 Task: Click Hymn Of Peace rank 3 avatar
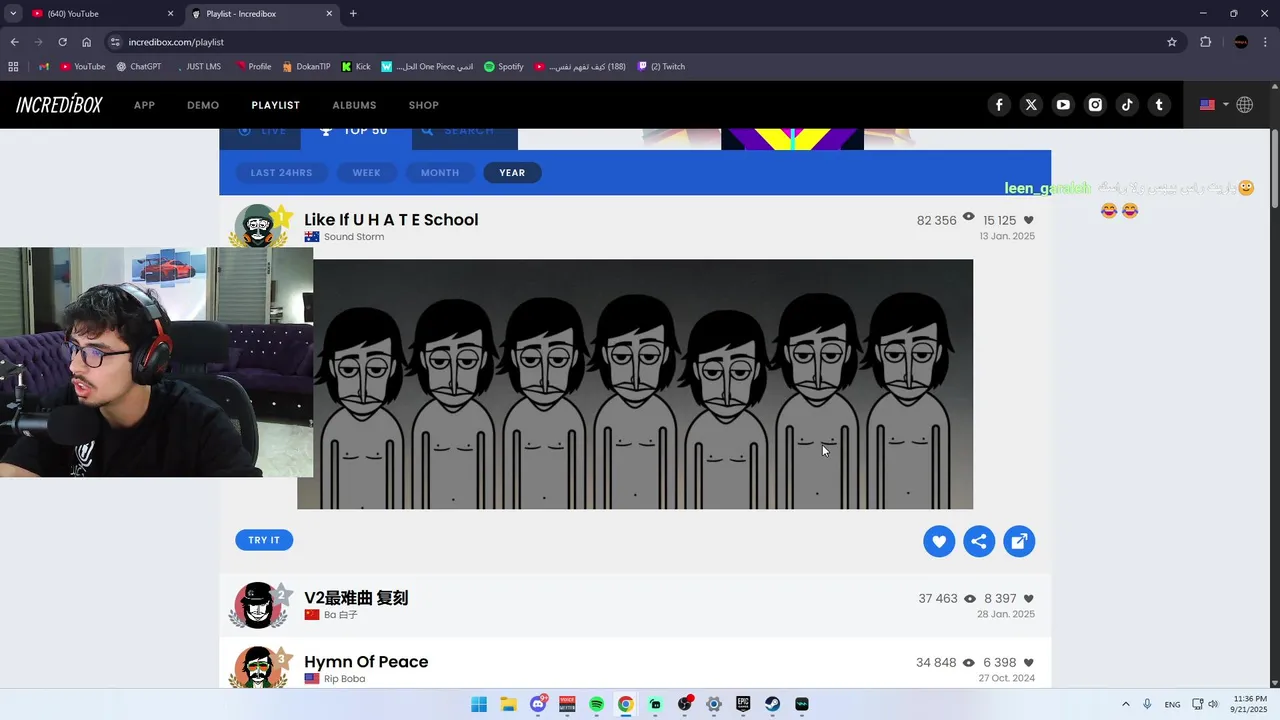click(x=258, y=667)
